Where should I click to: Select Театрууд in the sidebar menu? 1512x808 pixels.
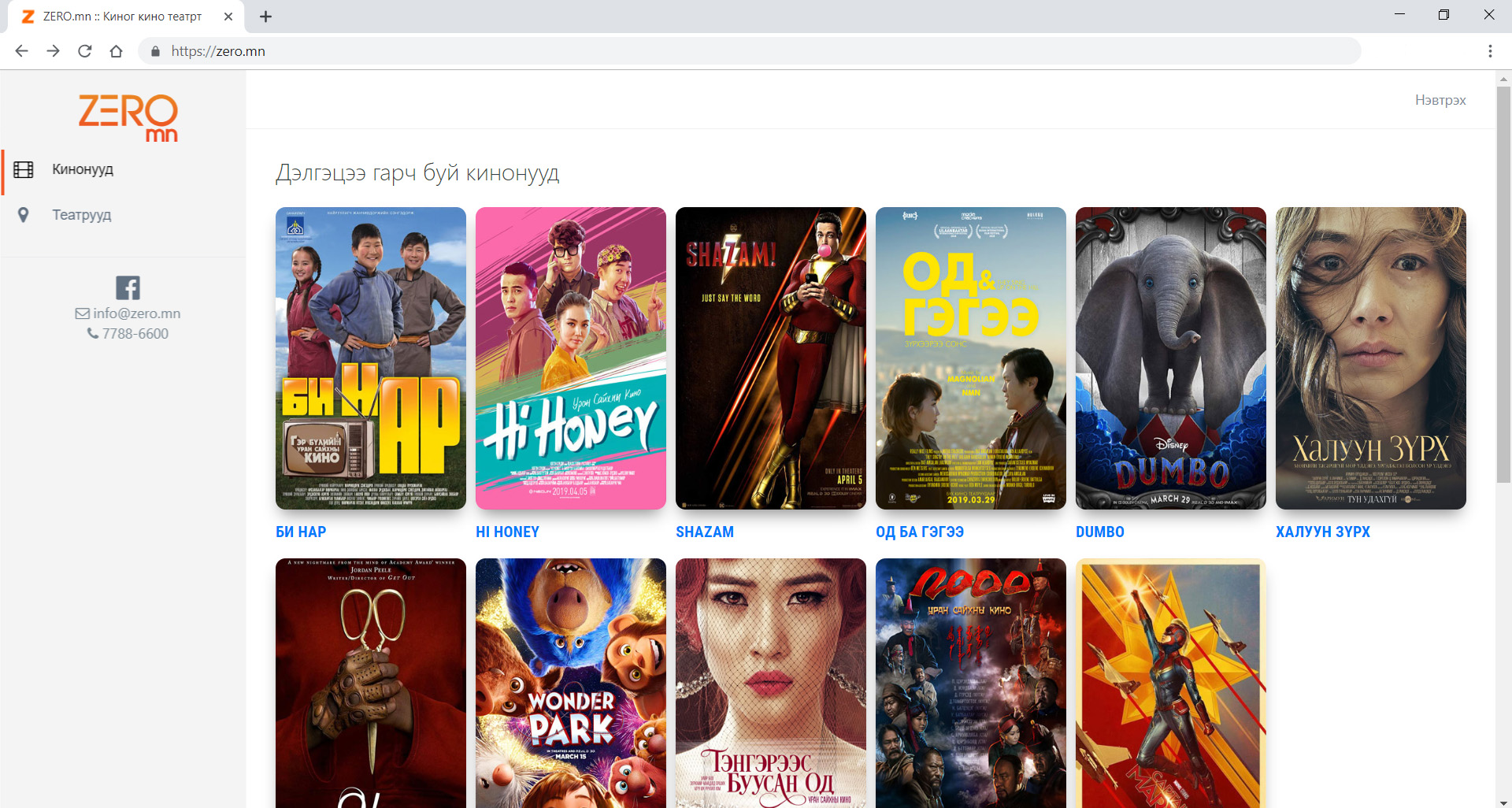pos(81,215)
